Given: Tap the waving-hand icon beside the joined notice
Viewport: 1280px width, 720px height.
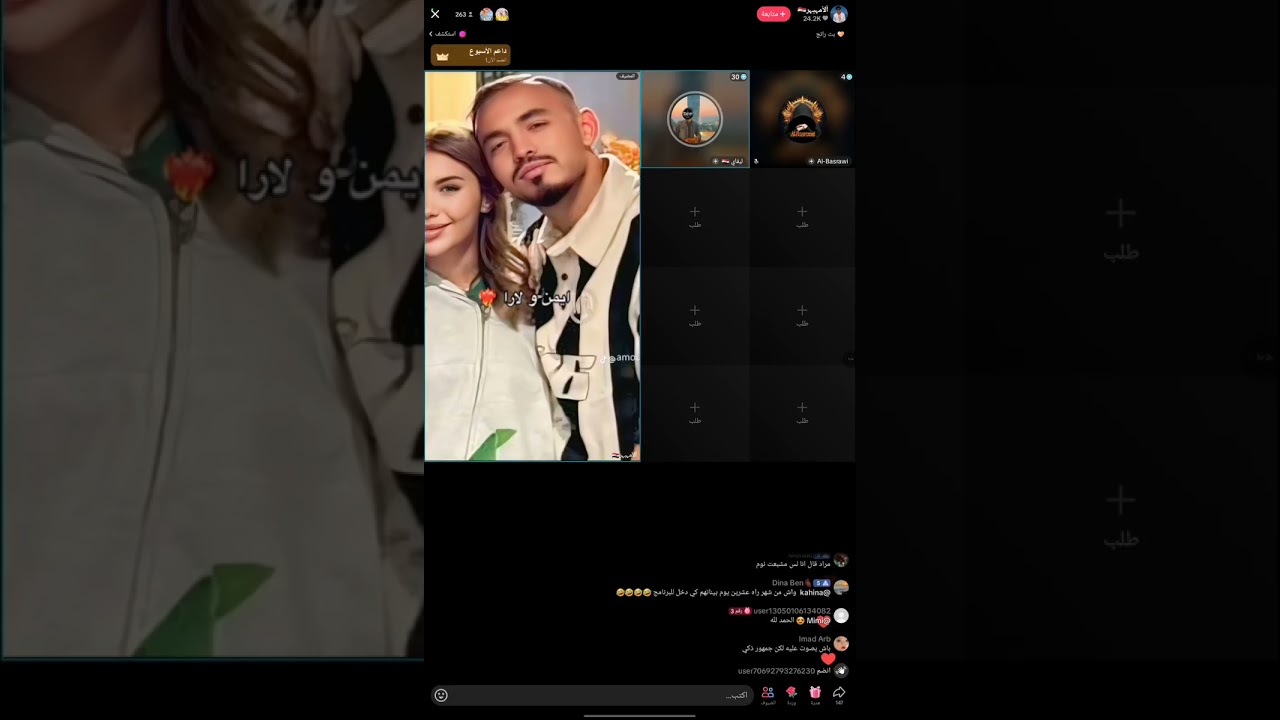Looking at the screenshot, I should (x=841, y=671).
